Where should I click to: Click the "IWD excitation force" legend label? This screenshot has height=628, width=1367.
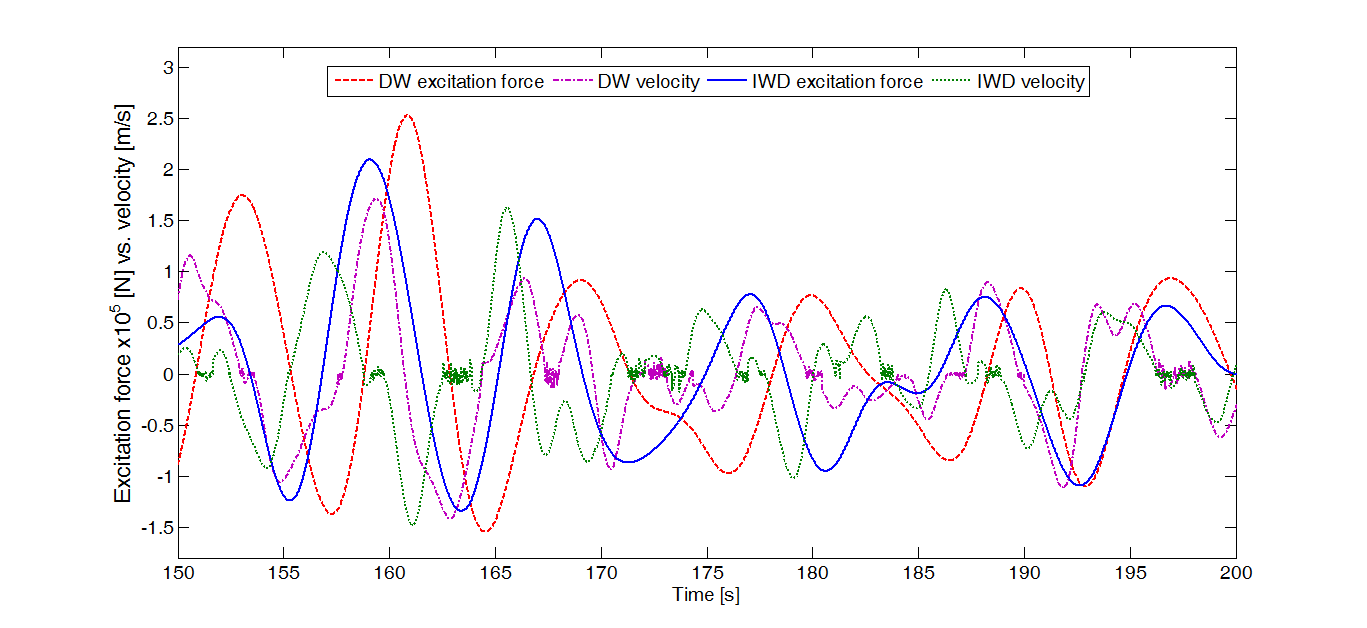[837, 82]
